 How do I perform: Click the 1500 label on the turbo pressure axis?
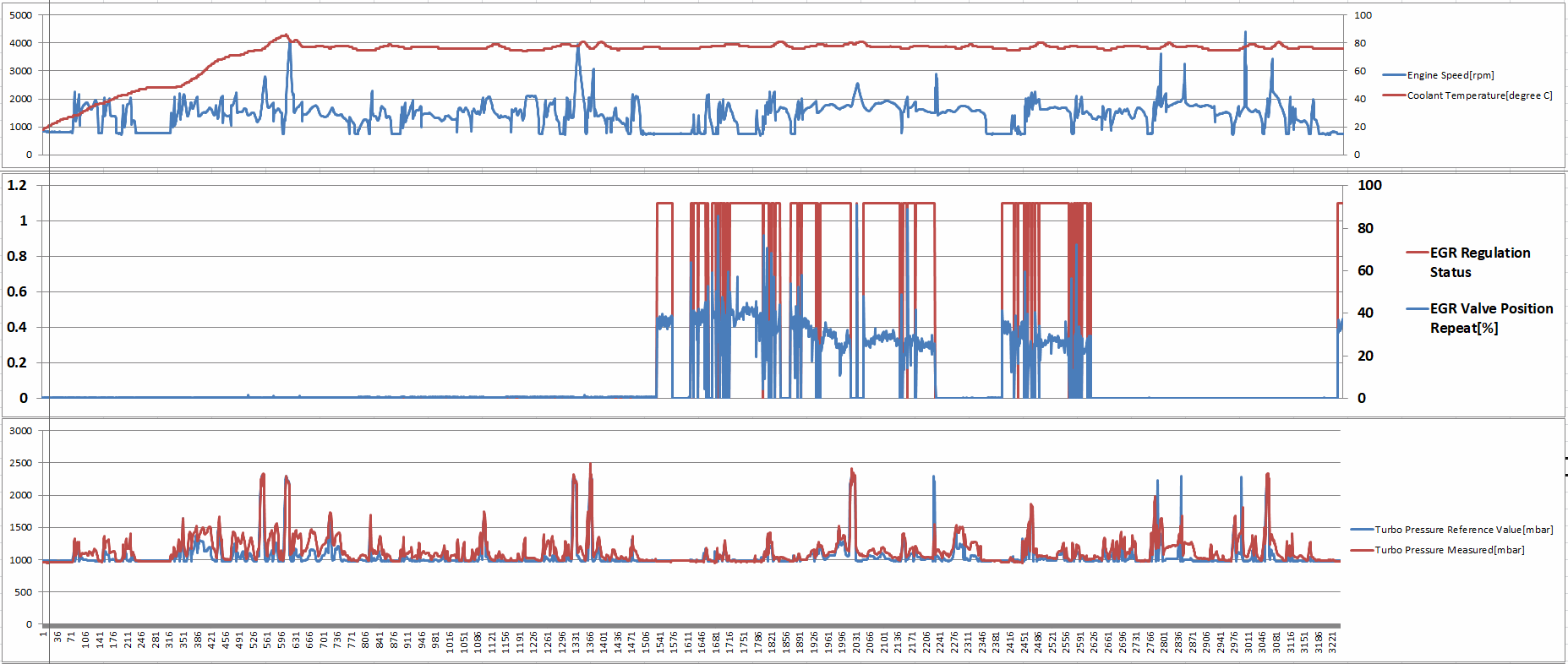[21, 527]
